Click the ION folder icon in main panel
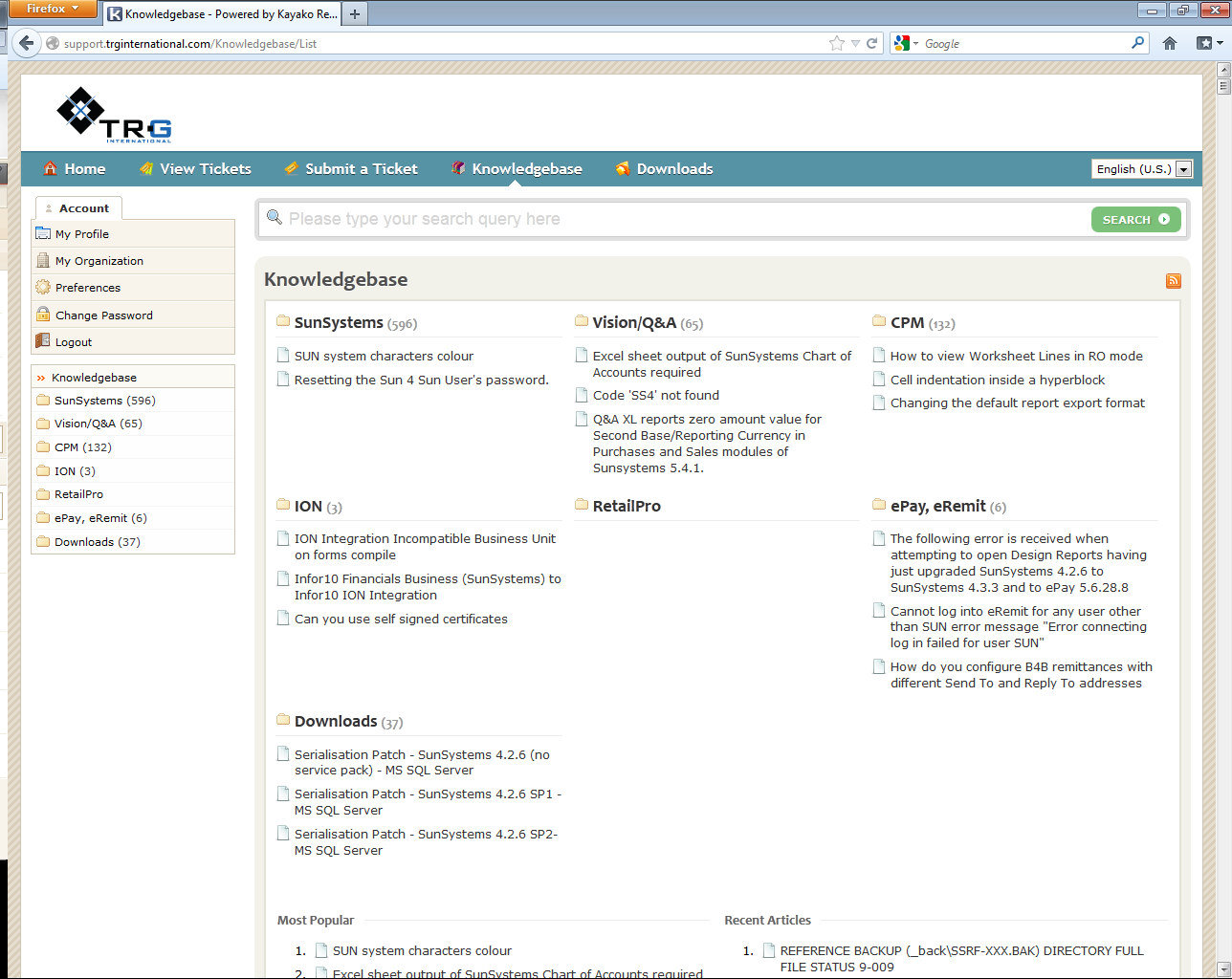 click(283, 505)
